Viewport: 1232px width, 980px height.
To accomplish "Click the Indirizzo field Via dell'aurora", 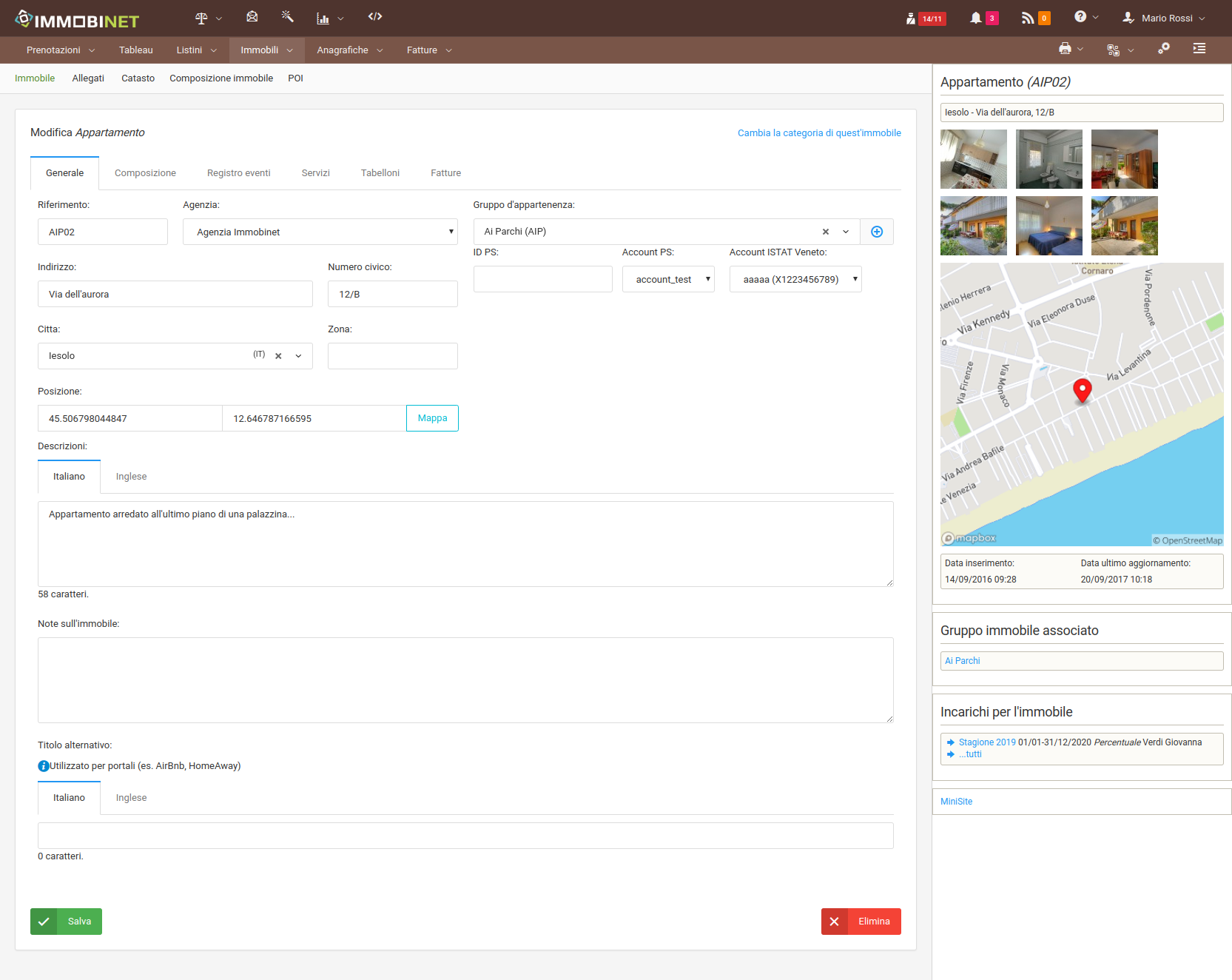I will tap(175, 294).
